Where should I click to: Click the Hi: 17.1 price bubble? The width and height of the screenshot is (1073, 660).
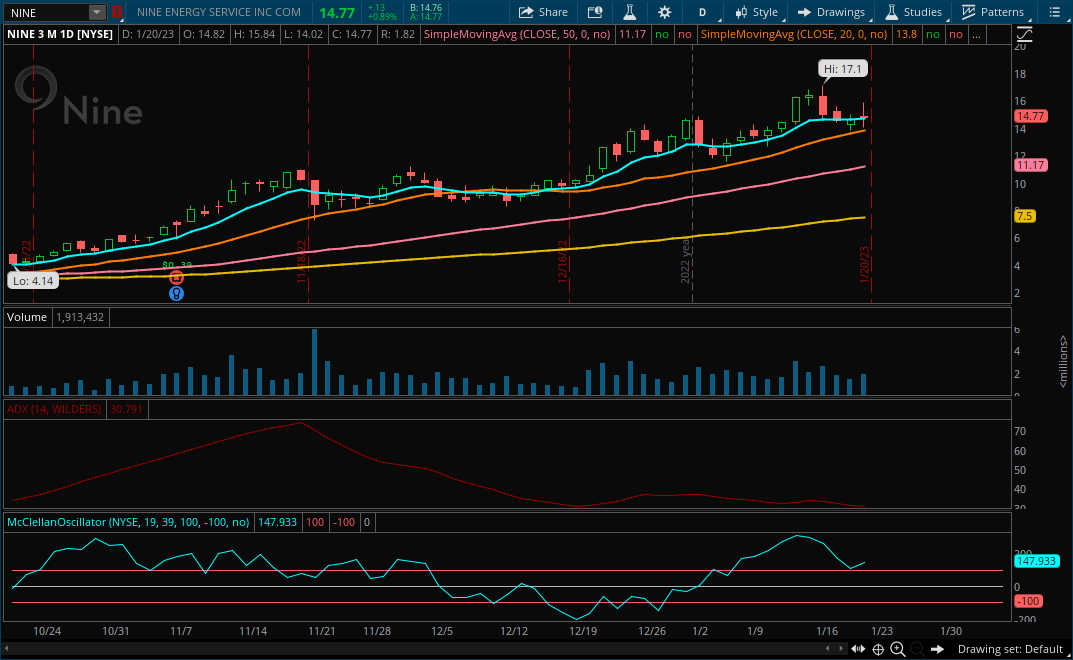point(842,68)
